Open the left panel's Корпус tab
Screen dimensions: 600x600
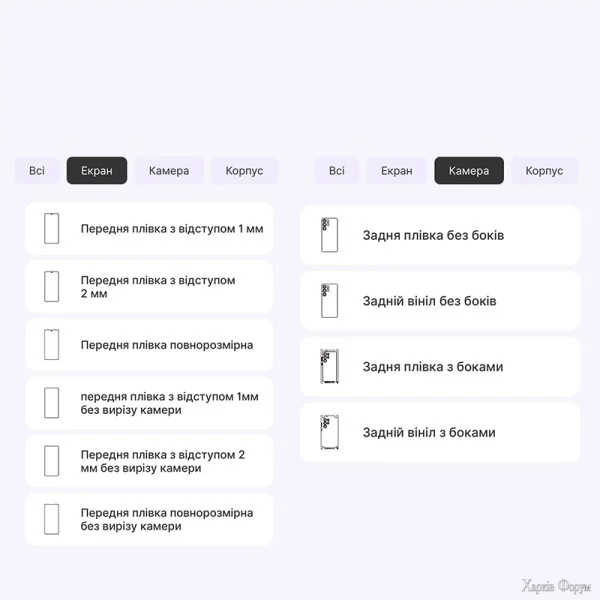244,171
